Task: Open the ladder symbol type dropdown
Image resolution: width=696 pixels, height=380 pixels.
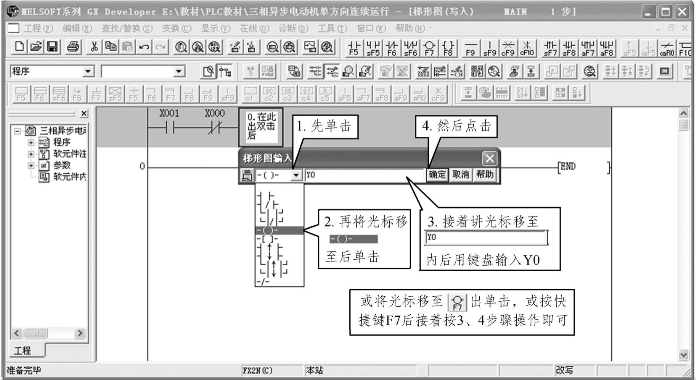Action: tap(296, 175)
